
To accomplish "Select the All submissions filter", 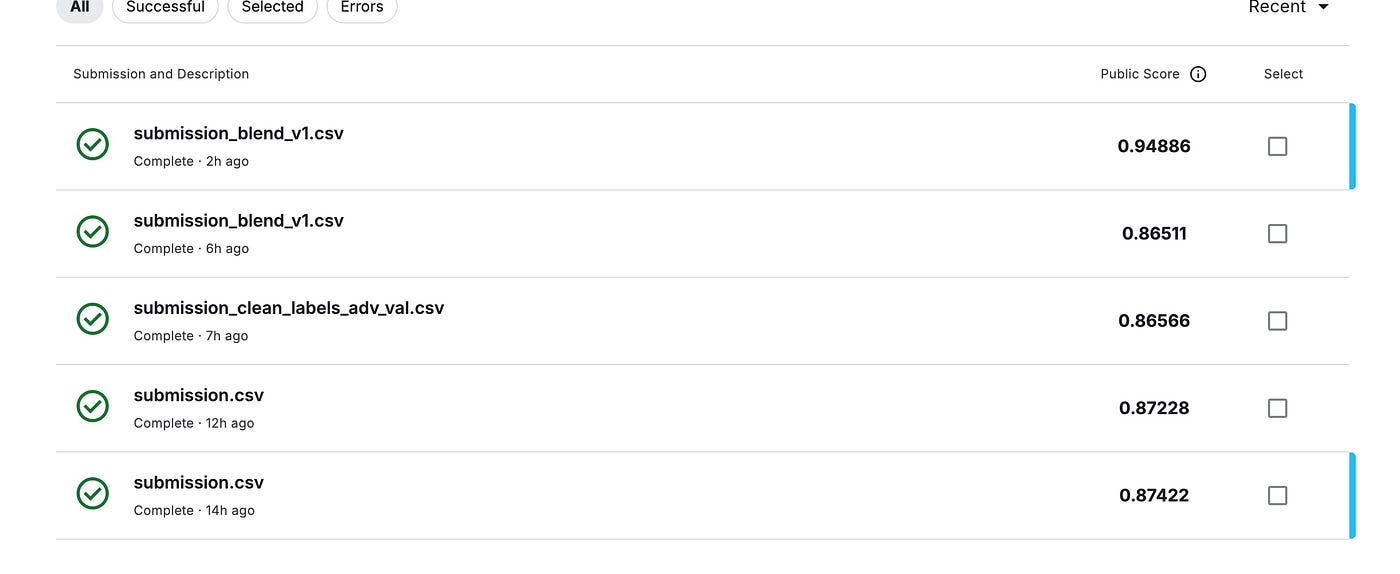I will pos(80,7).
